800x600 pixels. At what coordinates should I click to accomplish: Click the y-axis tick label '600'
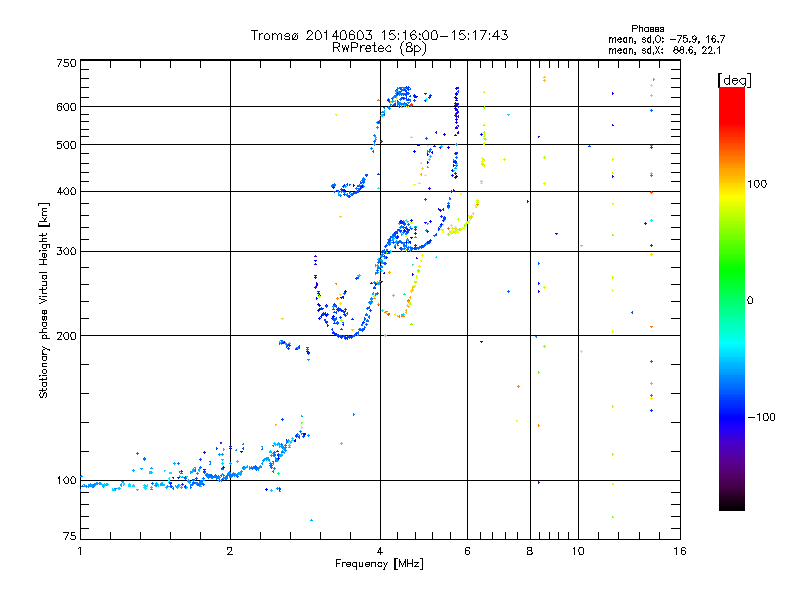coord(67,107)
